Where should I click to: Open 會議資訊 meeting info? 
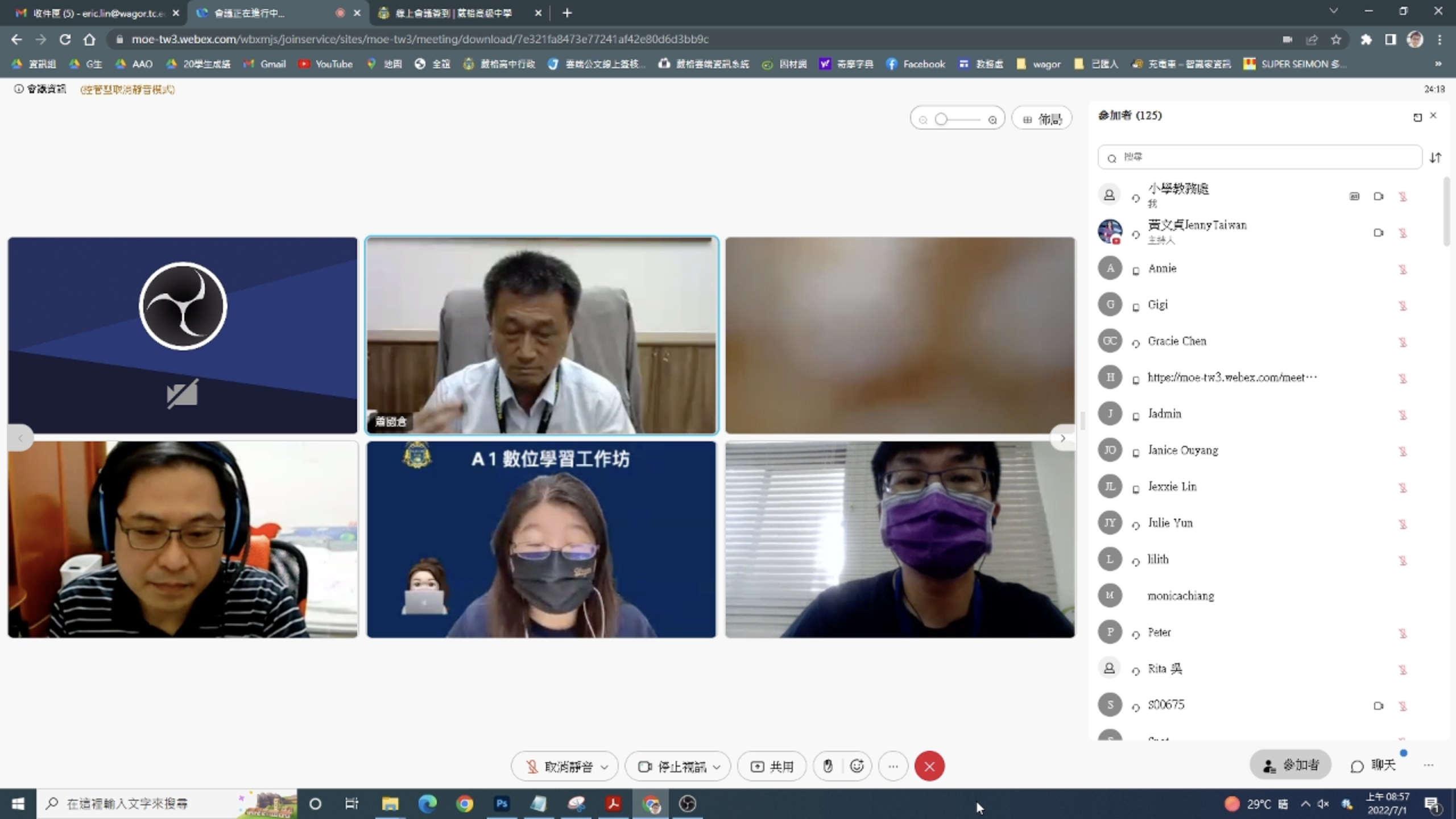pyautogui.click(x=40, y=89)
